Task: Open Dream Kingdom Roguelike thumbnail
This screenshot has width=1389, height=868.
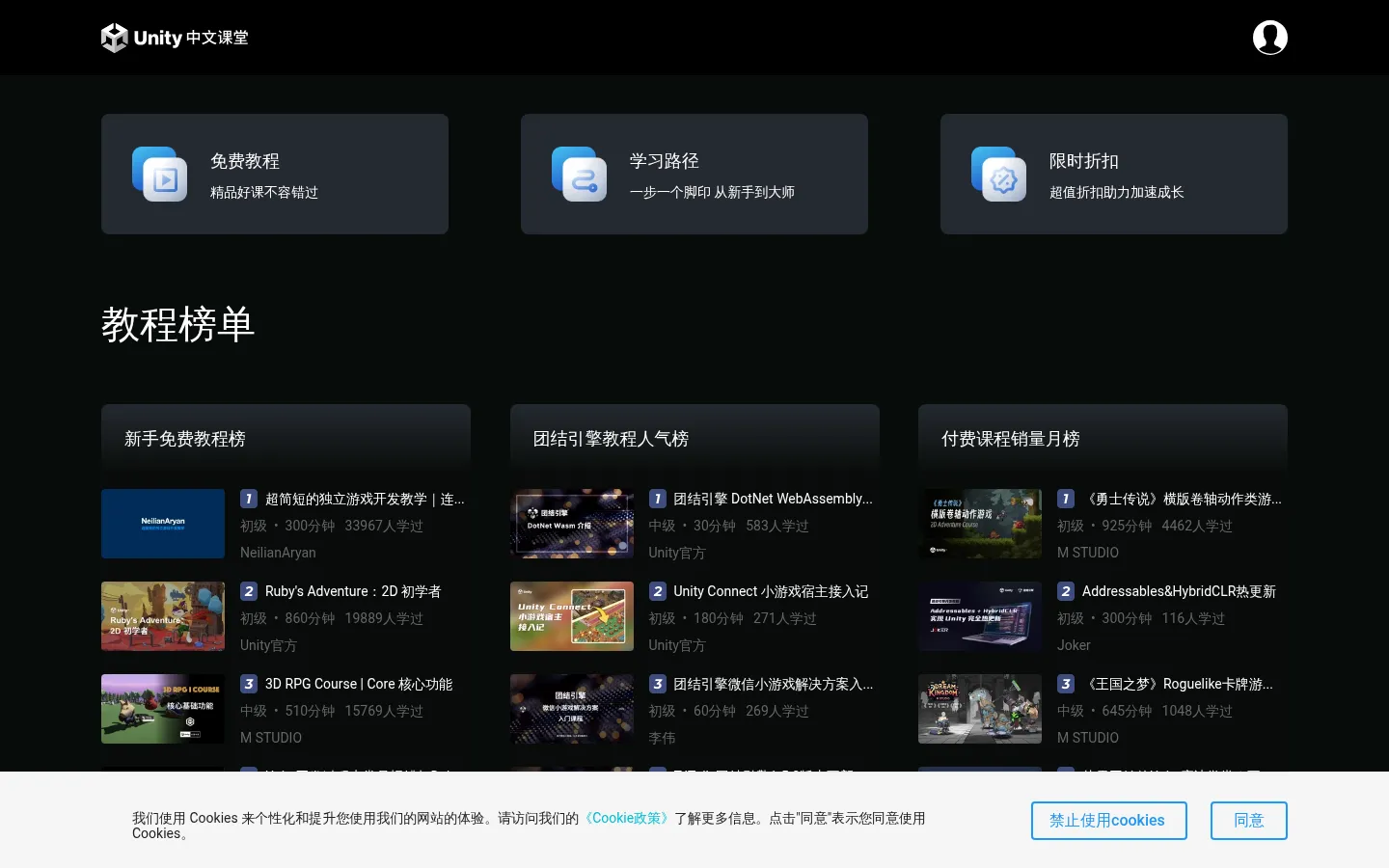Action: click(x=980, y=709)
